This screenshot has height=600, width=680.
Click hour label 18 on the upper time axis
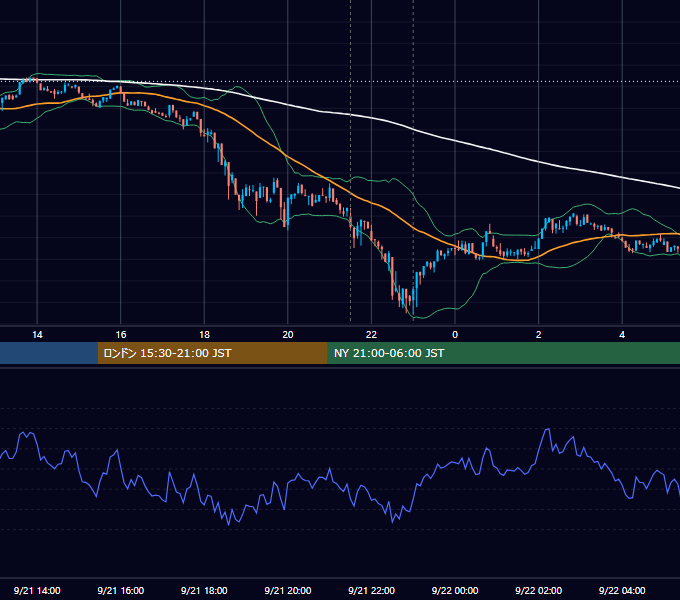204,335
